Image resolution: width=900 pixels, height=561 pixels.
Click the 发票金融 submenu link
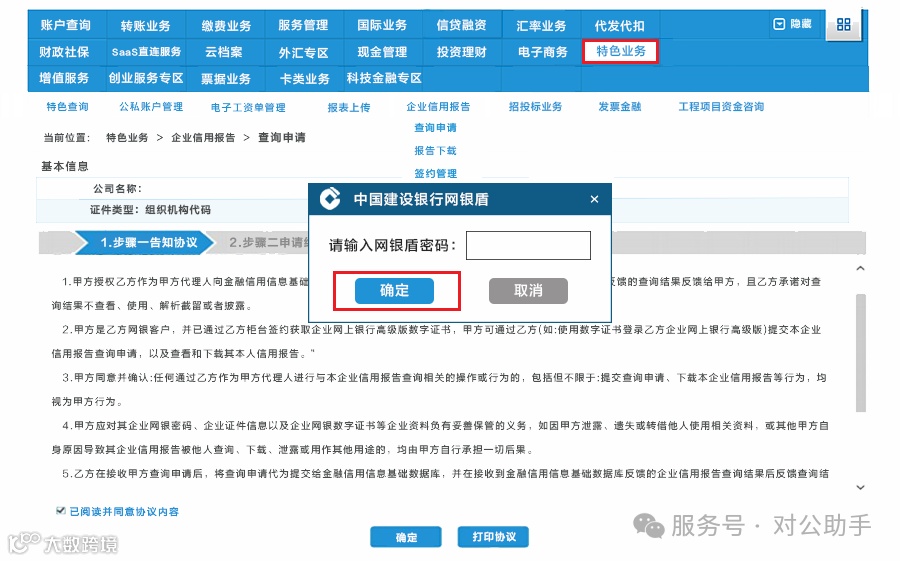(620, 107)
